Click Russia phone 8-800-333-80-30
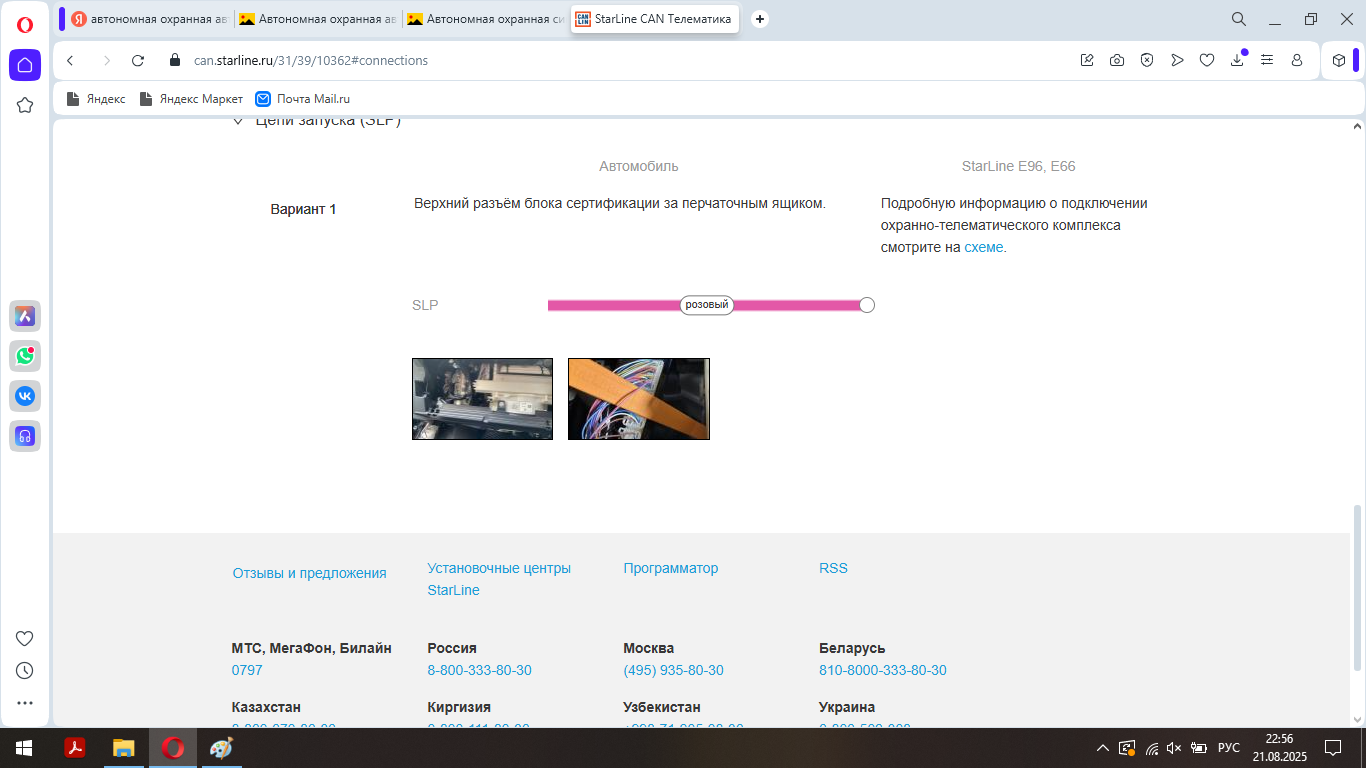The height and width of the screenshot is (768, 1366). coord(479,670)
